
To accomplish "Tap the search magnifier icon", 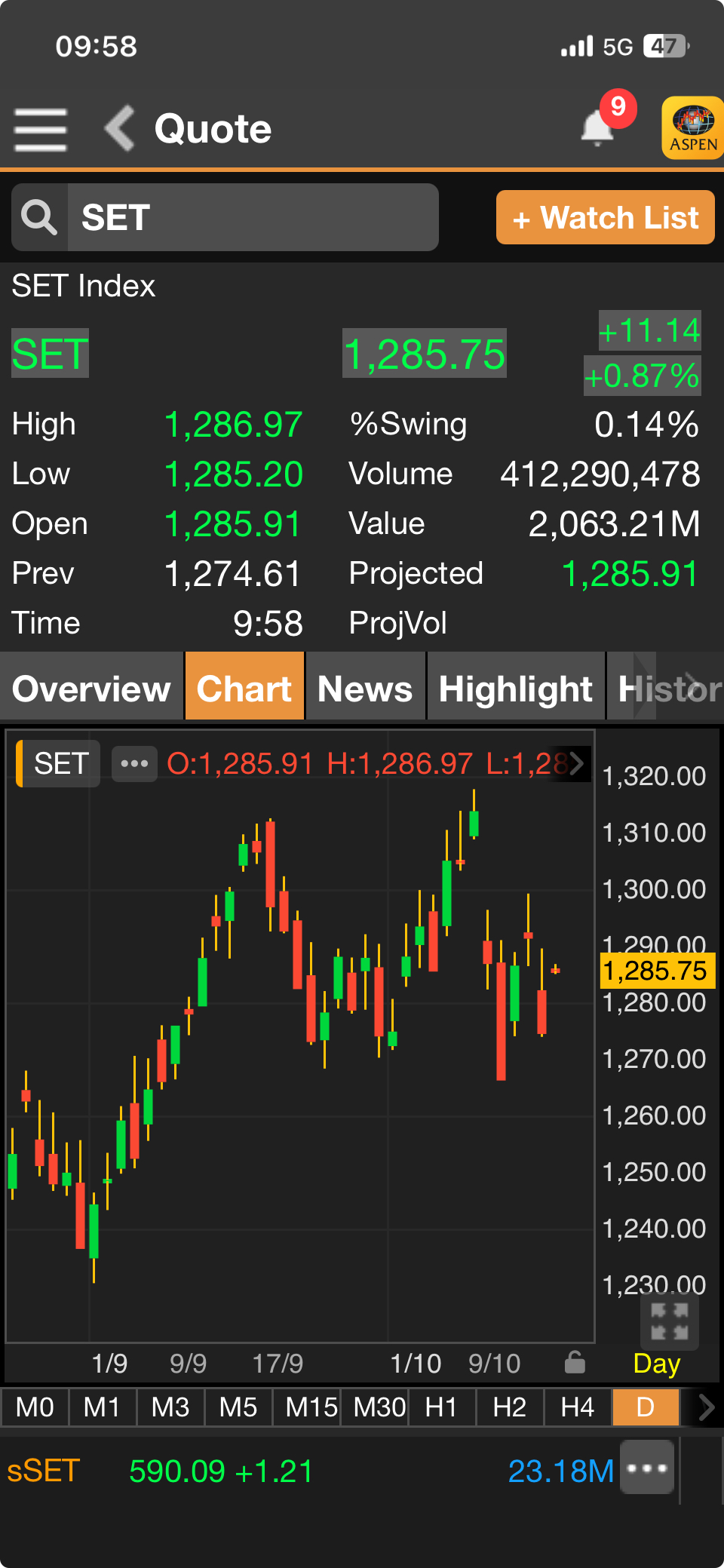I will point(39,218).
